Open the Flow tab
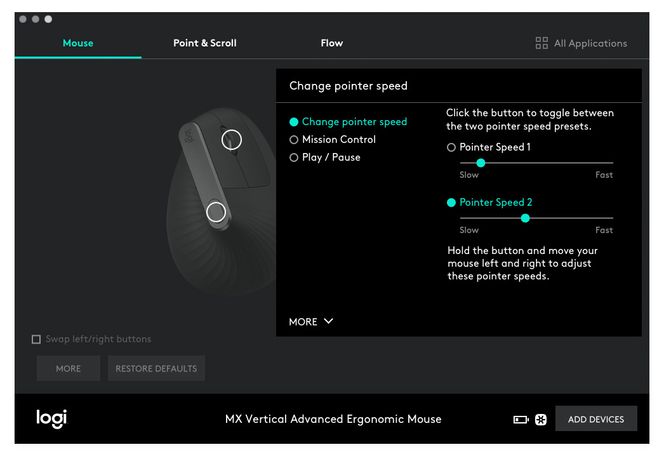 click(x=332, y=43)
